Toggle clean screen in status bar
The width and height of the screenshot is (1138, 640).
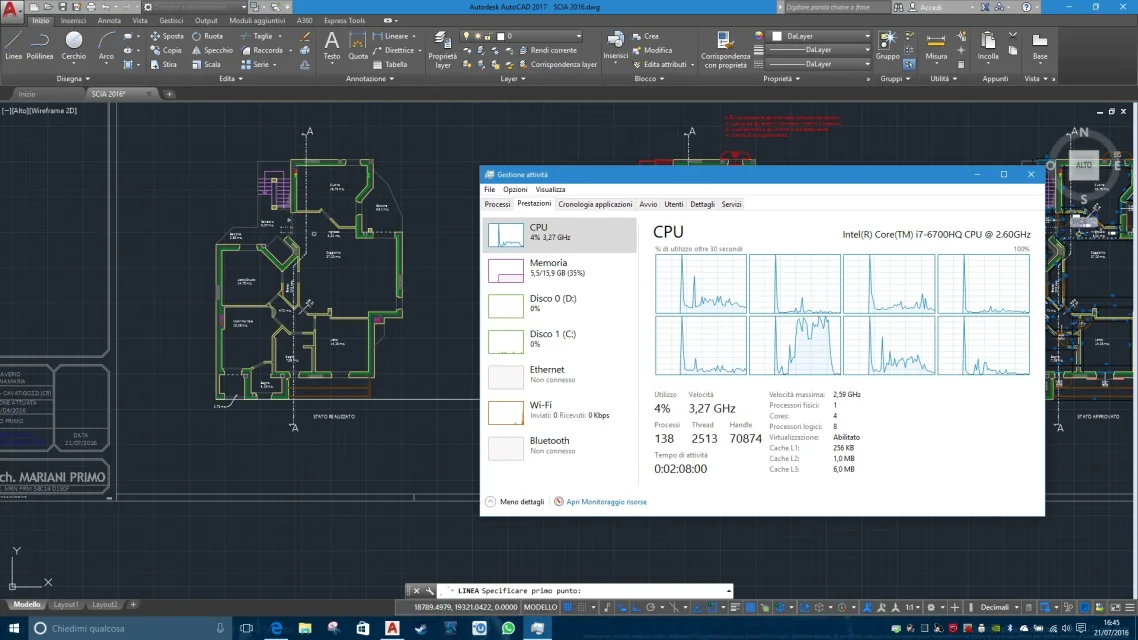point(1116,607)
